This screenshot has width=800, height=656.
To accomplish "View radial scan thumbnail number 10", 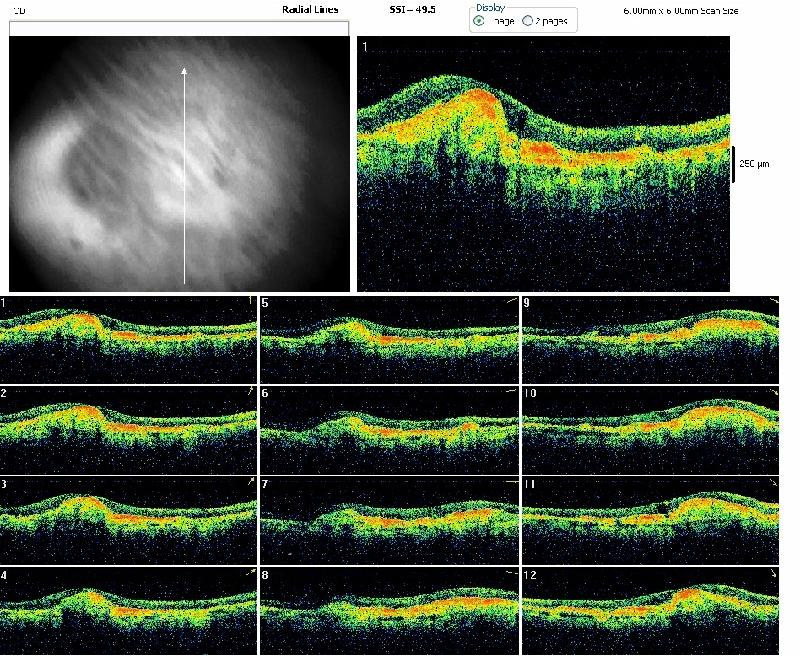I will pyautogui.click(x=650, y=429).
